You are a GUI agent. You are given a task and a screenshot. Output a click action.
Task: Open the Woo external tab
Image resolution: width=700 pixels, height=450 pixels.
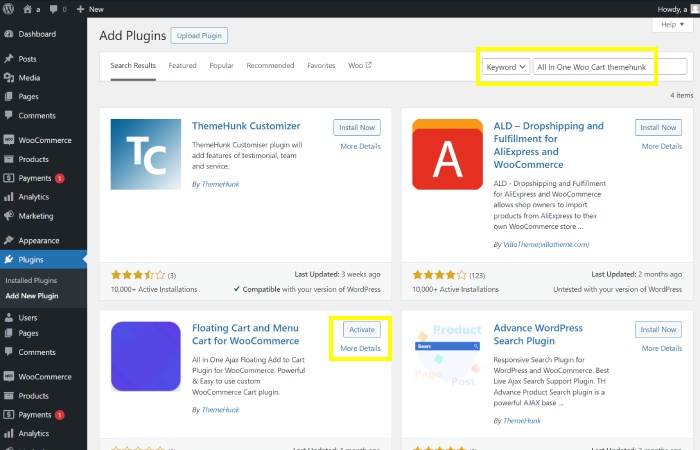coord(360,66)
